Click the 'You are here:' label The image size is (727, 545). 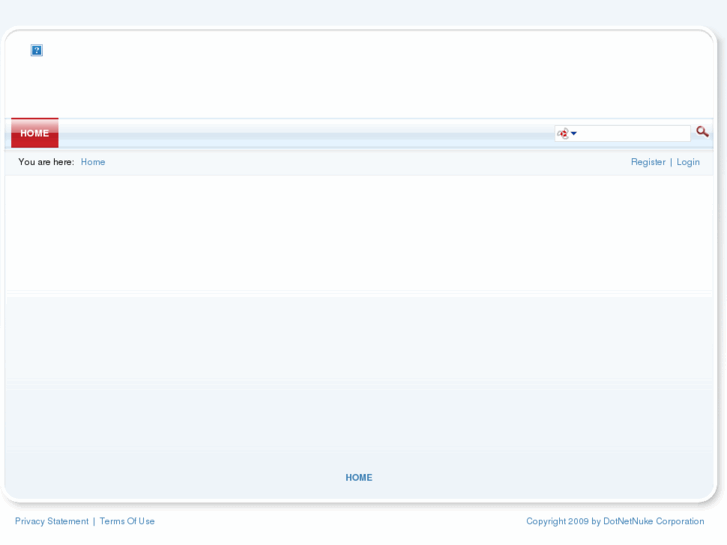point(46,162)
